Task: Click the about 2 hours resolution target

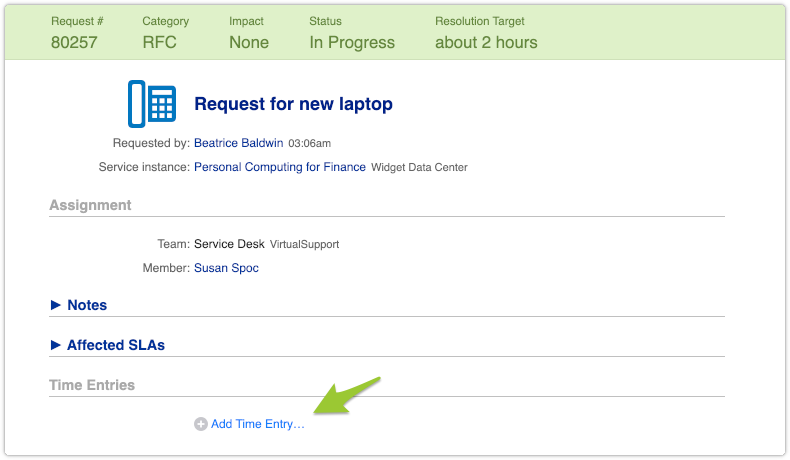Action: pos(486,42)
